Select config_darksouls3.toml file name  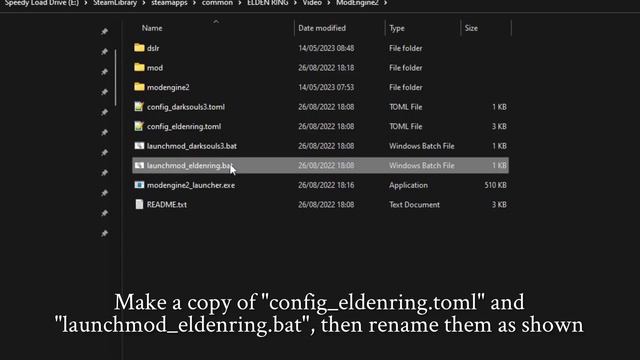pyautogui.click(x=186, y=107)
